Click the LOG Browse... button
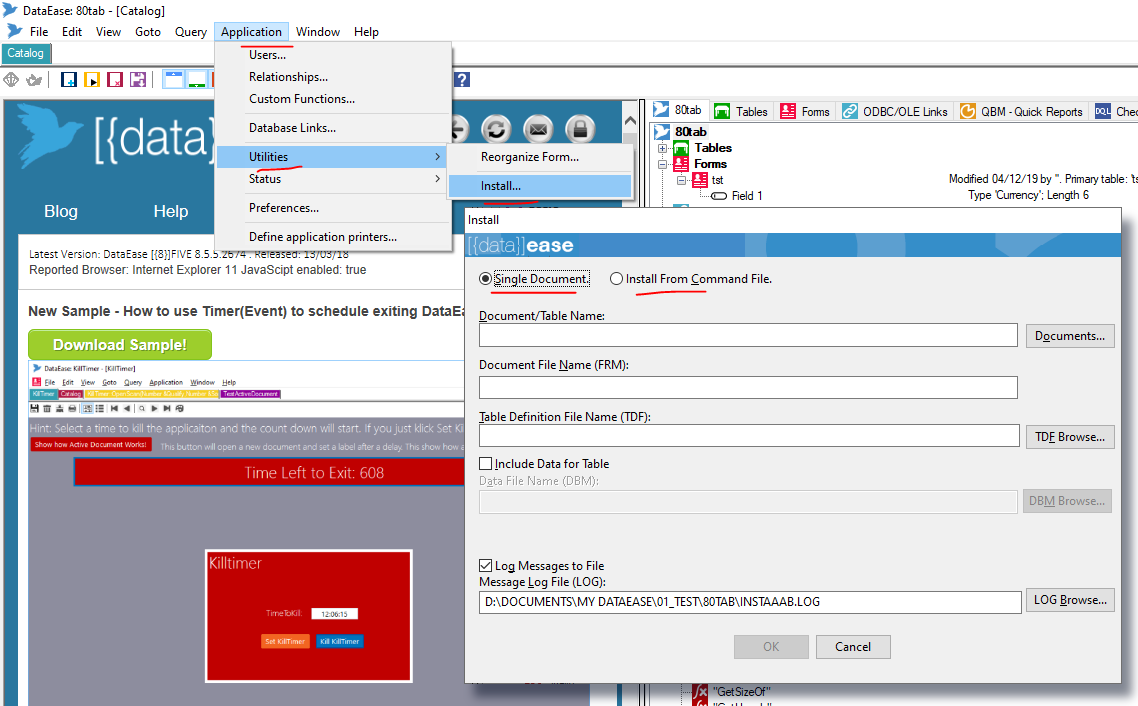The width and height of the screenshot is (1138, 706). pyautogui.click(x=1070, y=600)
